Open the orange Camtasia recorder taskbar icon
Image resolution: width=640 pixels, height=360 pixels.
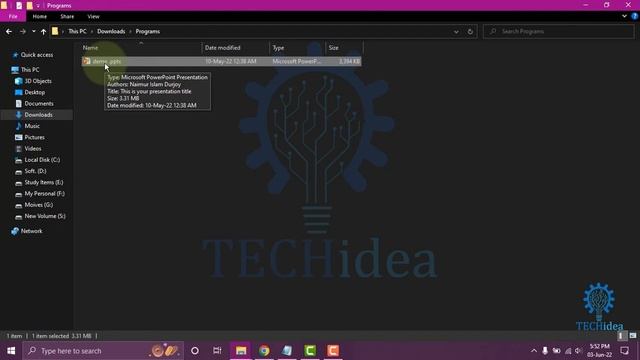tap(333, 351)
